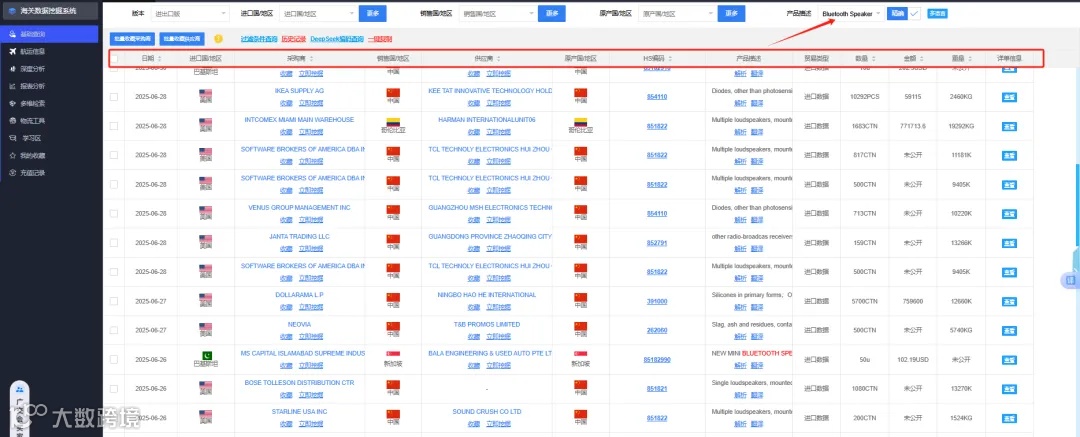This screenshot has height=437, width=1080.
Task: Tick checkbox for DOLLARAMA L.P row
Action: tap(114, 301)
